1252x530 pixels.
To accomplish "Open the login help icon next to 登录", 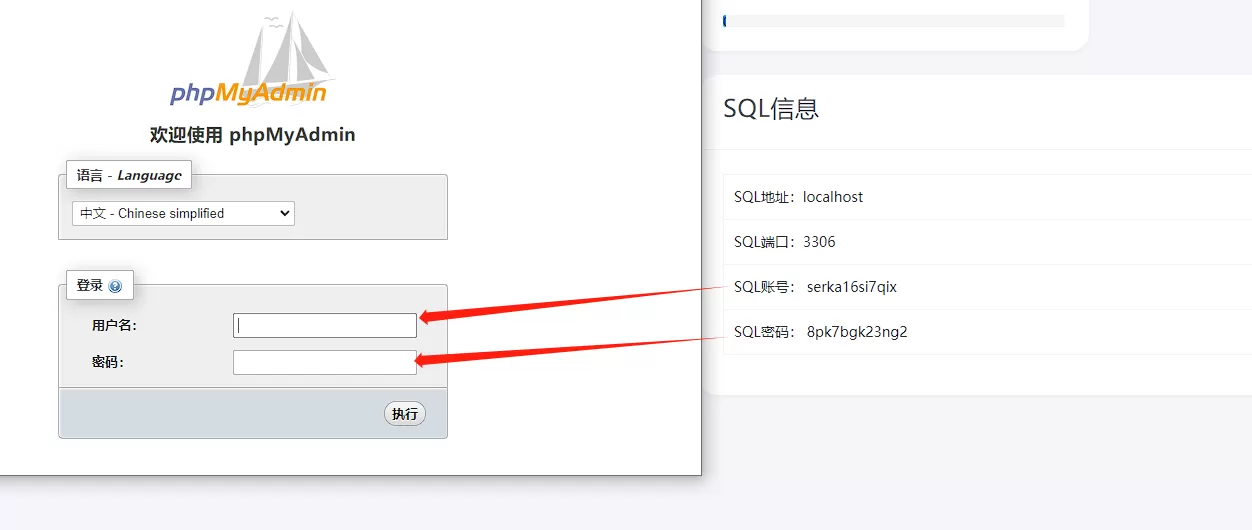I will (115, 286).
